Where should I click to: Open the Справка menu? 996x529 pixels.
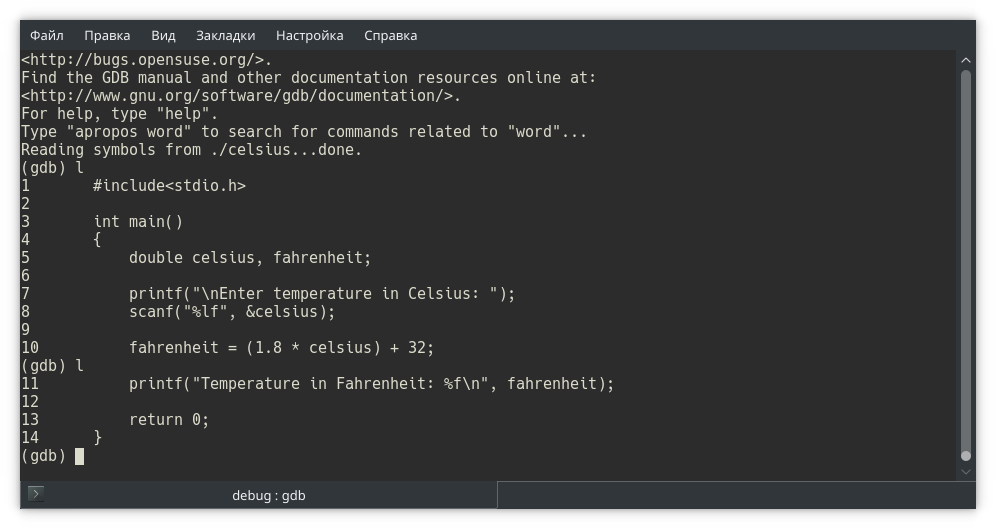click(390, 35)
